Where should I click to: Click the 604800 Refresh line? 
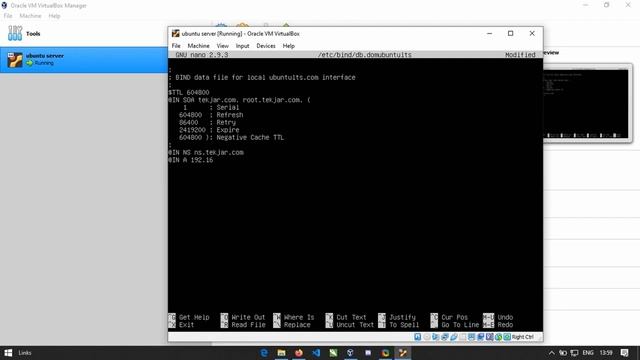click(211, 115)
